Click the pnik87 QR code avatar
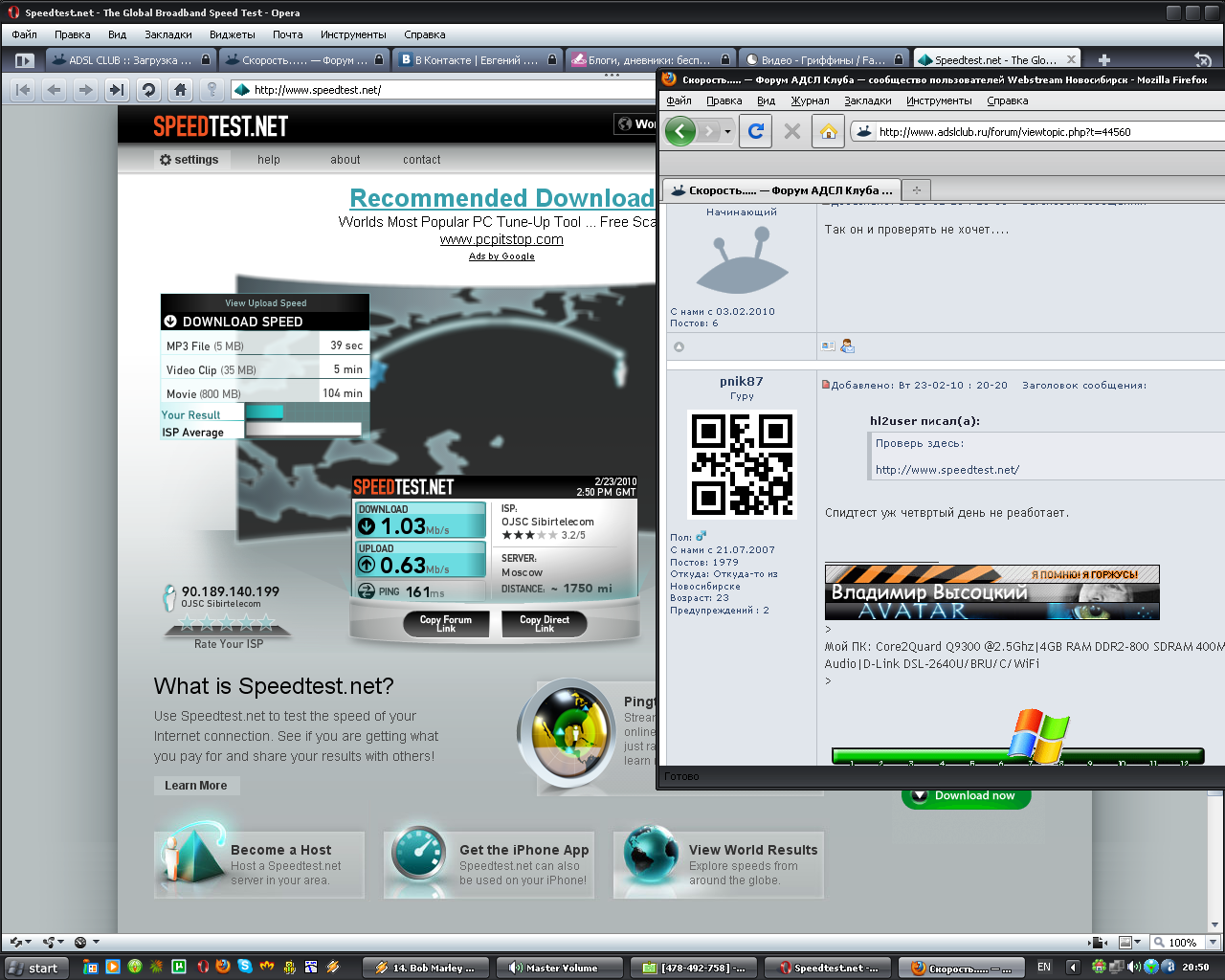This screenshot has height=980, width=1225. pyautogui.click(x=742, y=465)
